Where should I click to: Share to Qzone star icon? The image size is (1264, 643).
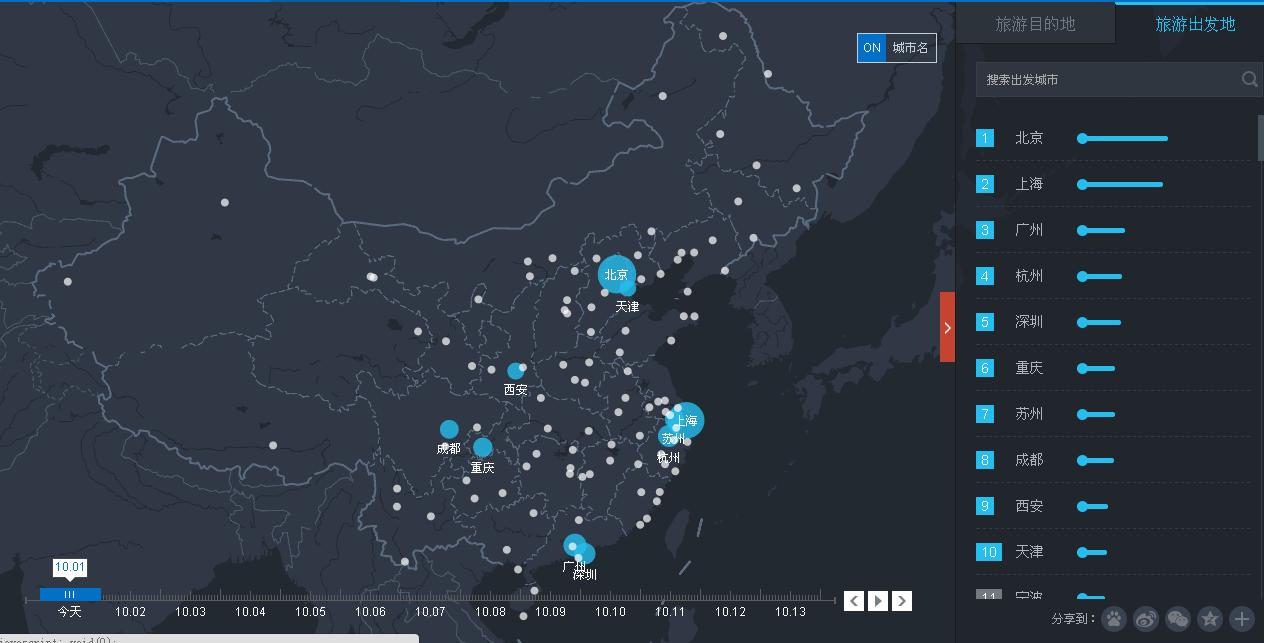click(1210, 619)
